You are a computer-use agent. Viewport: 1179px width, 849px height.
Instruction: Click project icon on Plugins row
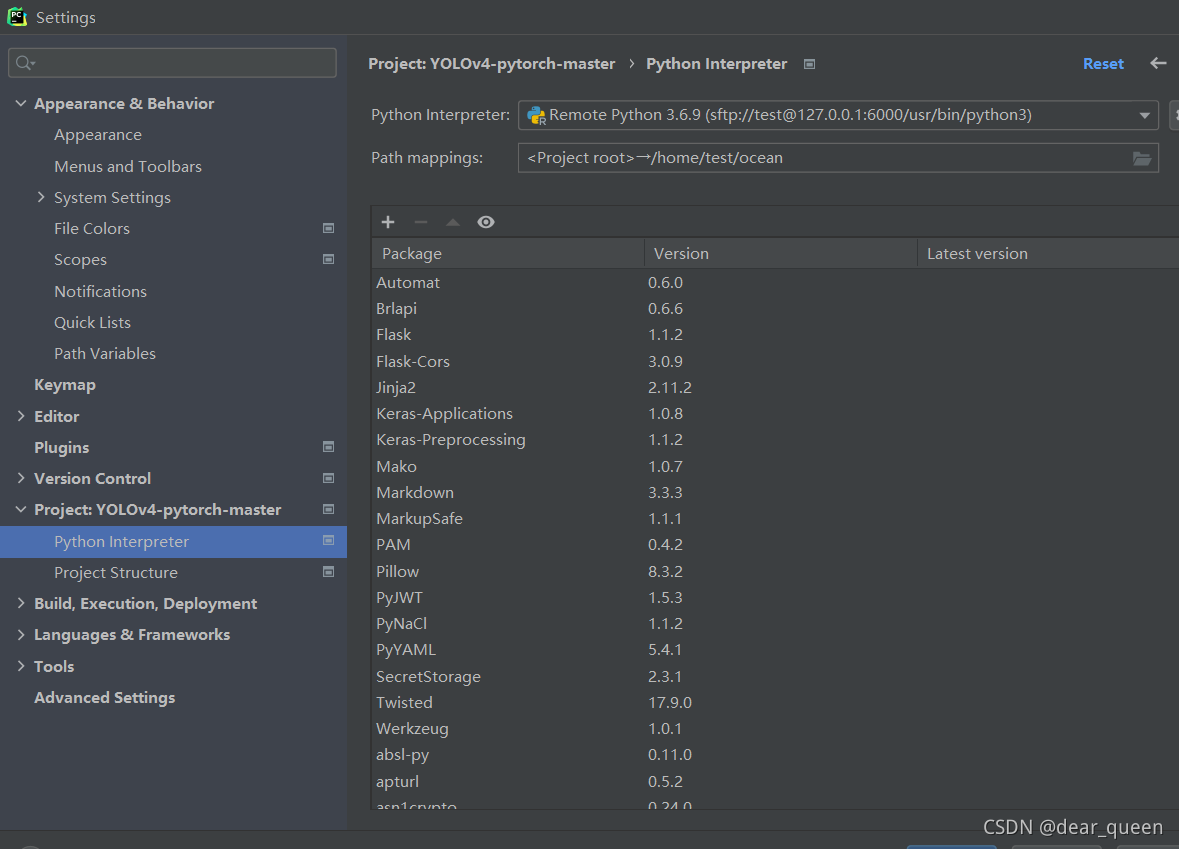pos(329,447)
